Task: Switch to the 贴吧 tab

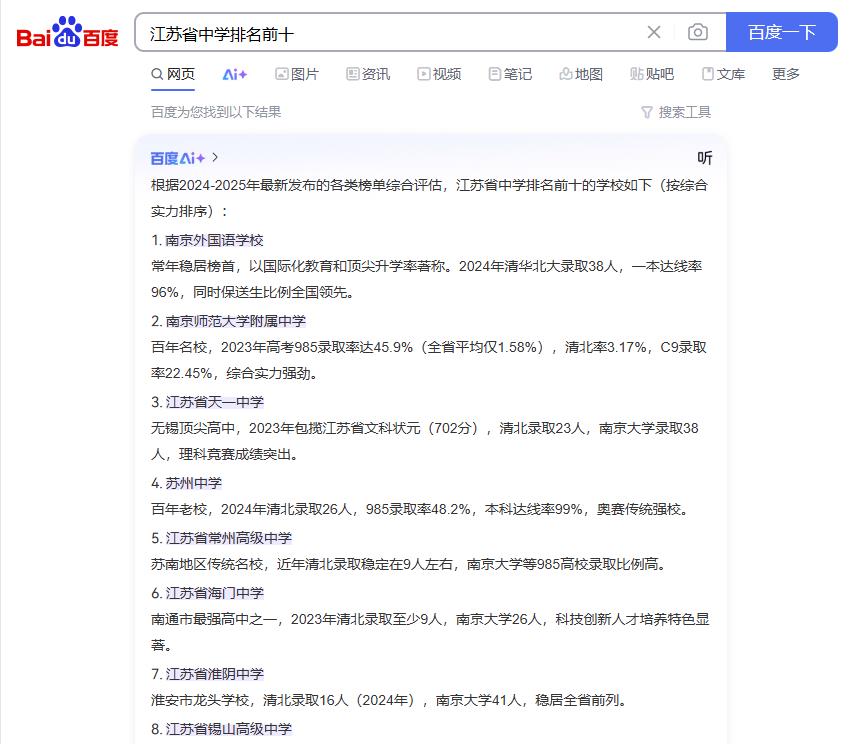Action: point(652,74)
